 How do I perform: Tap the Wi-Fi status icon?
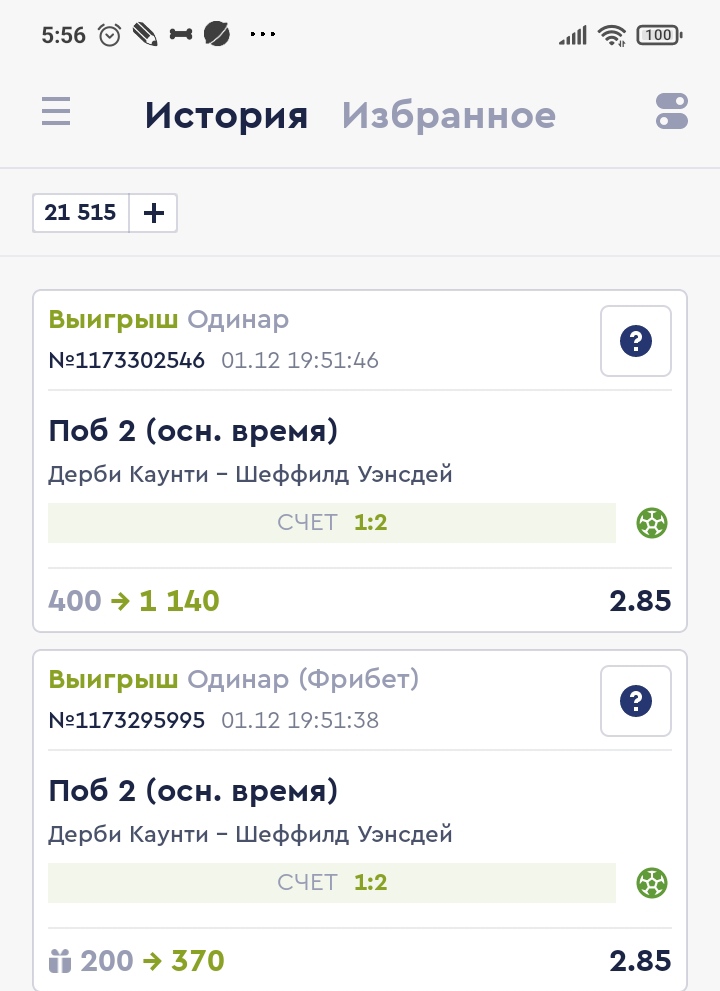pos(611,36)
